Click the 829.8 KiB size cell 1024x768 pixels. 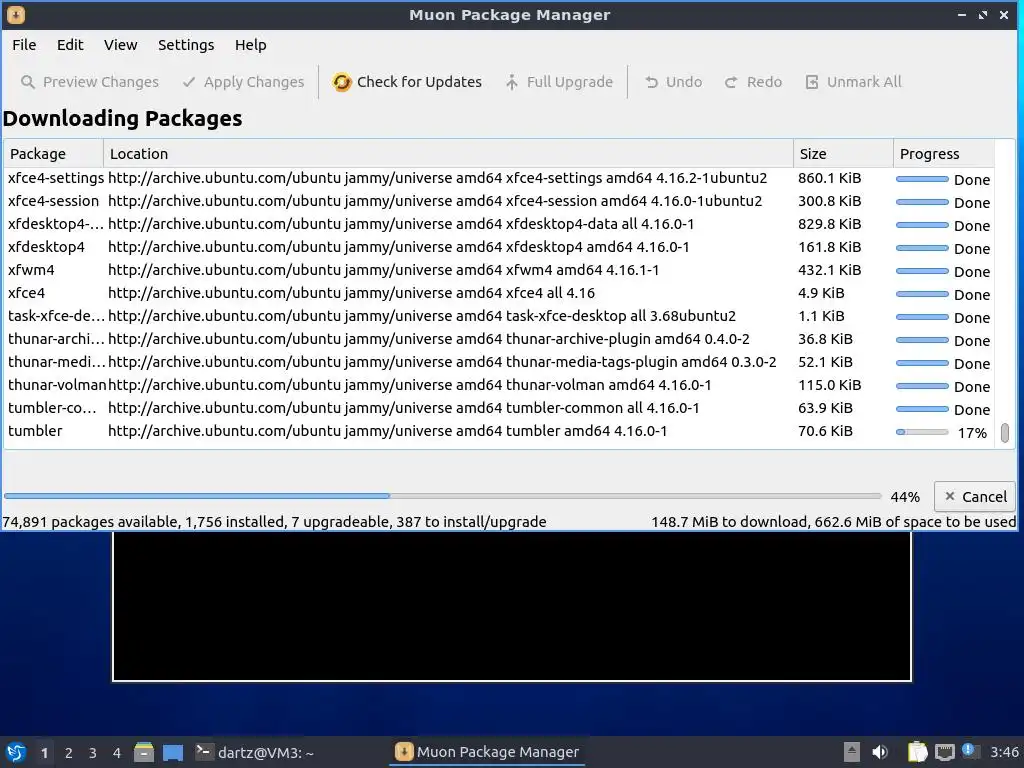(829, 224)
